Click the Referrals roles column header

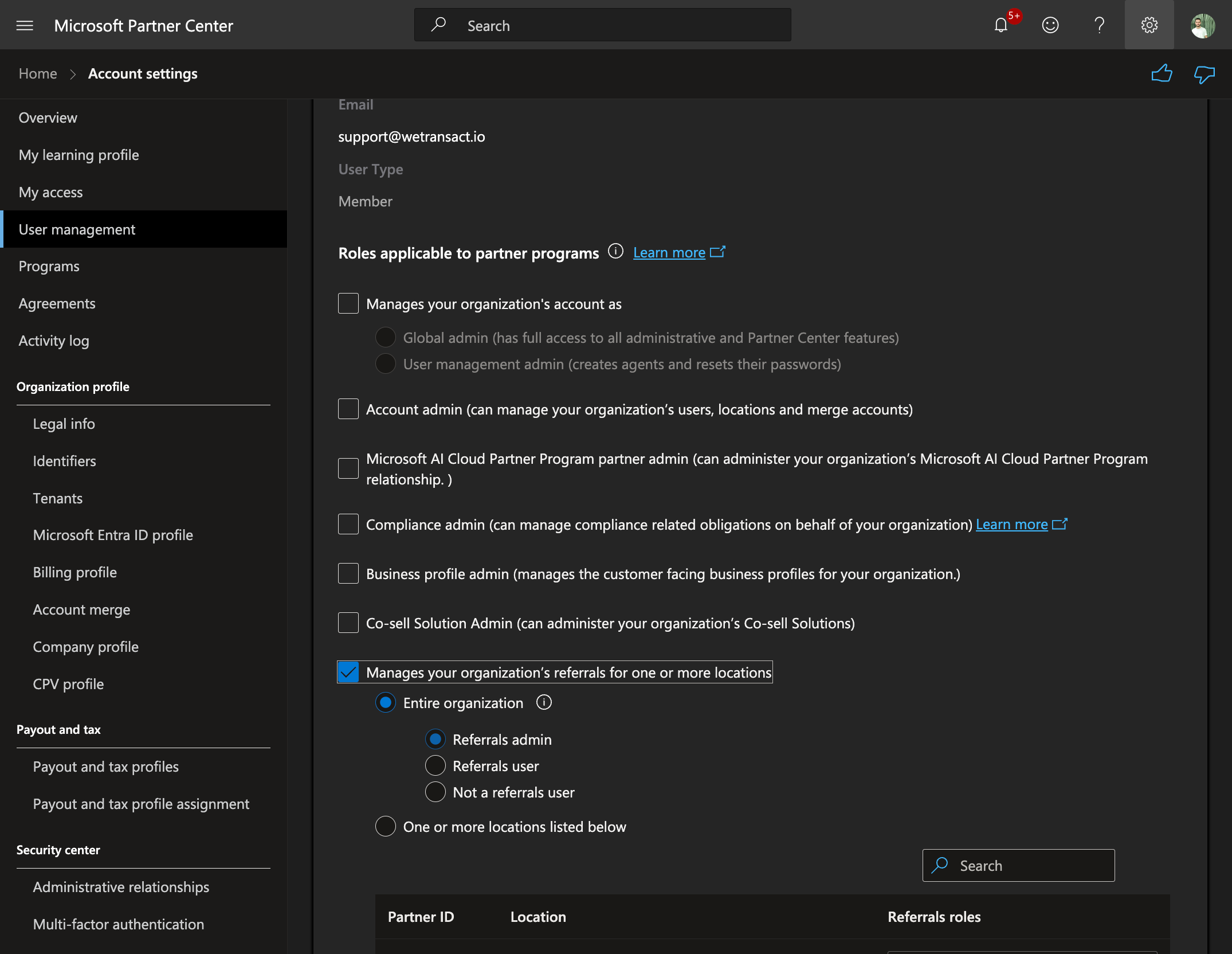pos(934,917)
